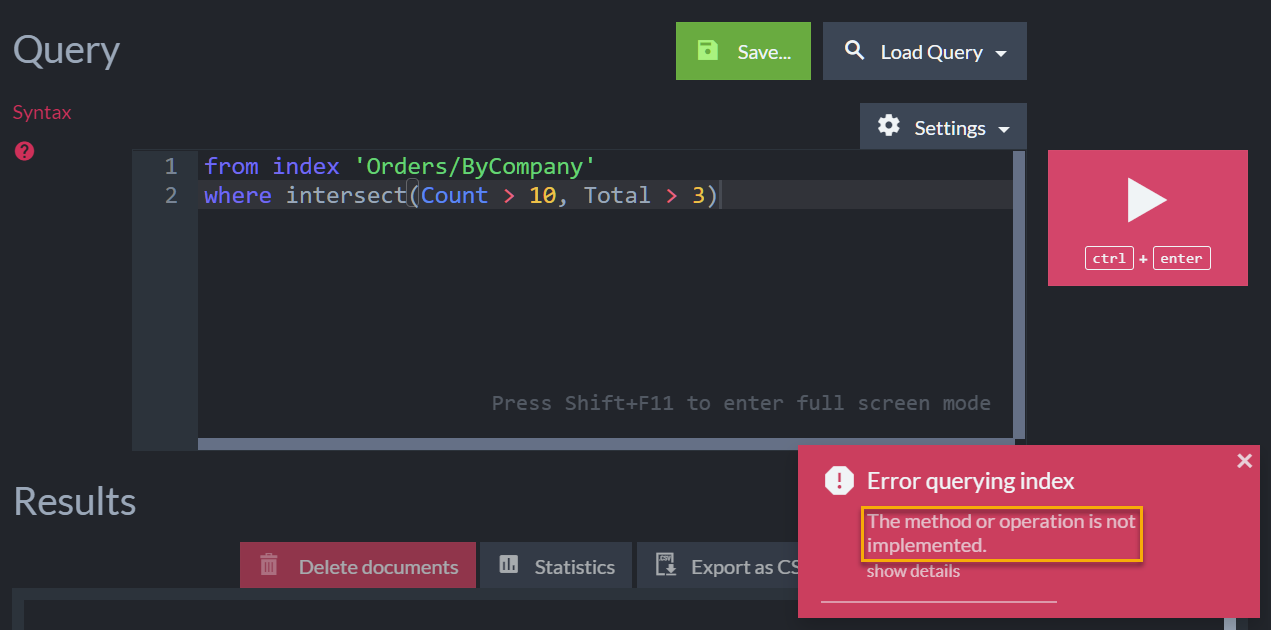The image size is (1271, 630).
Task: Click show details in the error toast
Action: pos(913,571)
